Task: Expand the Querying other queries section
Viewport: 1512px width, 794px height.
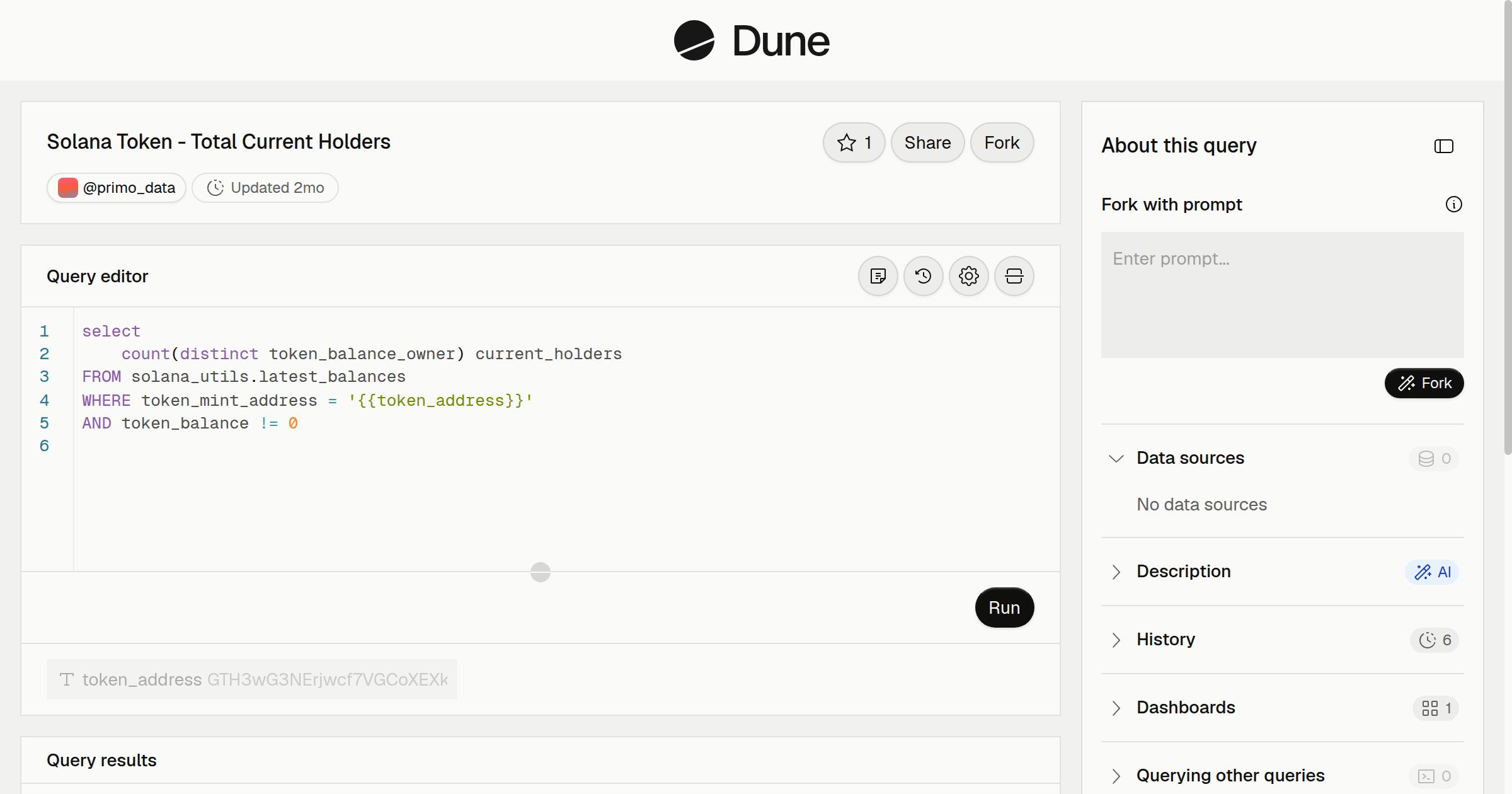Action: click(1116, 776)
